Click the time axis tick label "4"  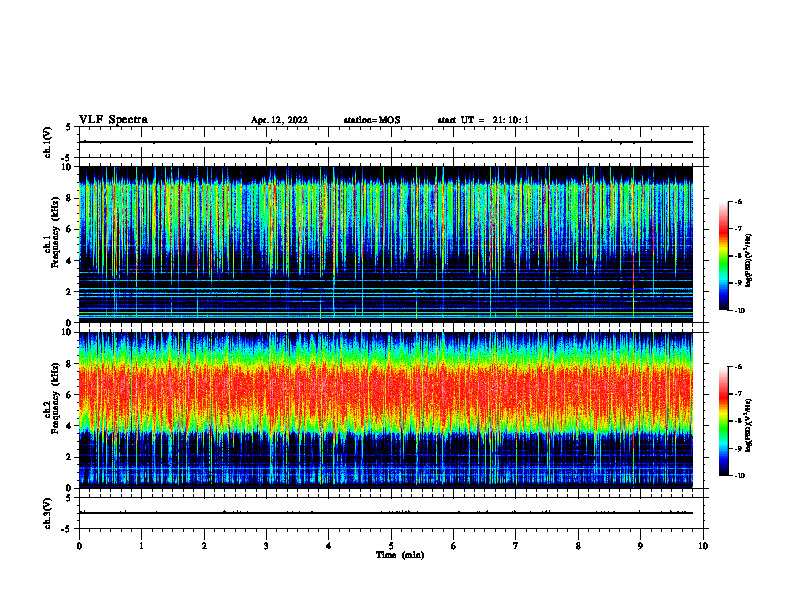329,546
